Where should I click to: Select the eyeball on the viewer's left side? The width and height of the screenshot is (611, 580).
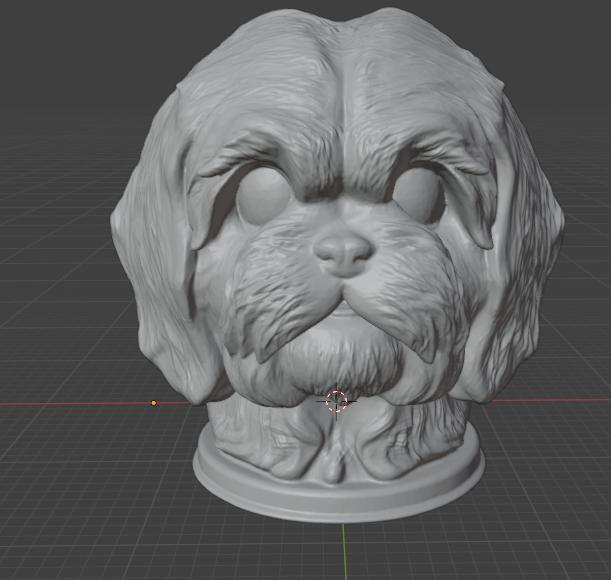pyautogui.click(x=263, y=196)
